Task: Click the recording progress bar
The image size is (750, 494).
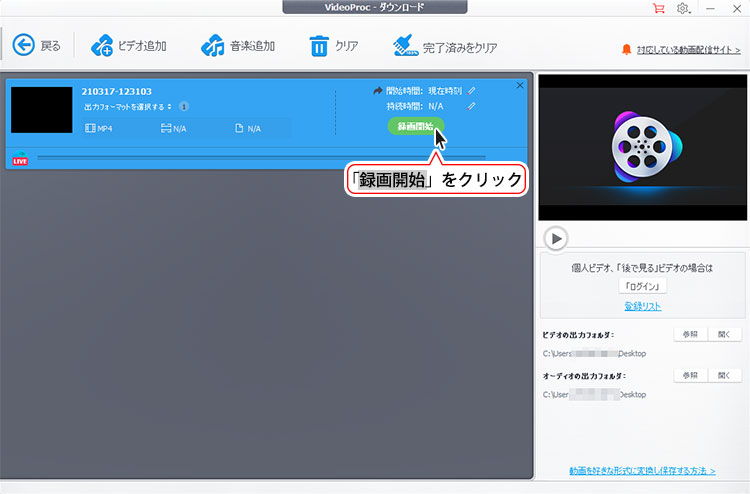Action: coord(261,157)
